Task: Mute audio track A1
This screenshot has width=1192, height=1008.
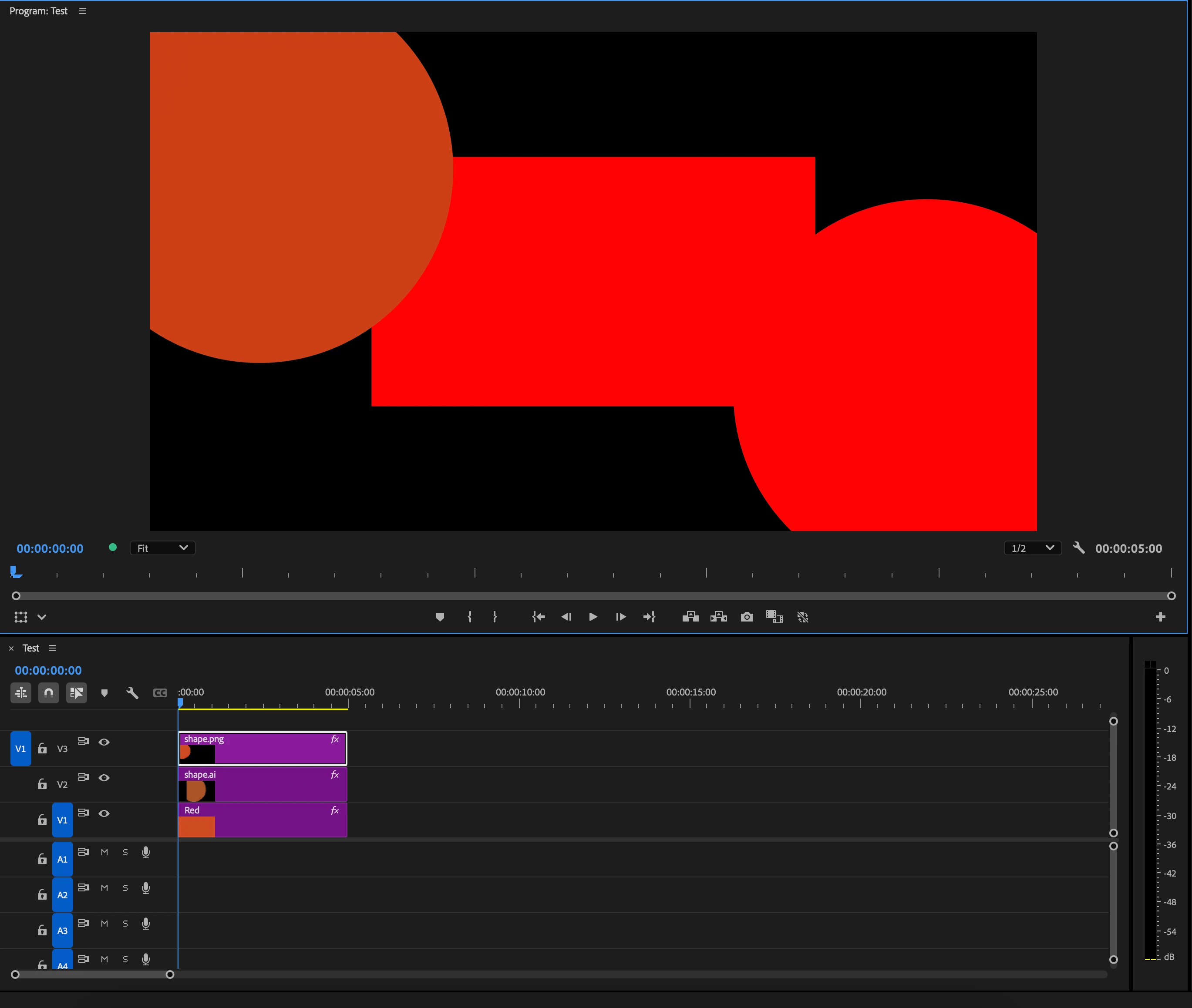Action: (104, 852)
